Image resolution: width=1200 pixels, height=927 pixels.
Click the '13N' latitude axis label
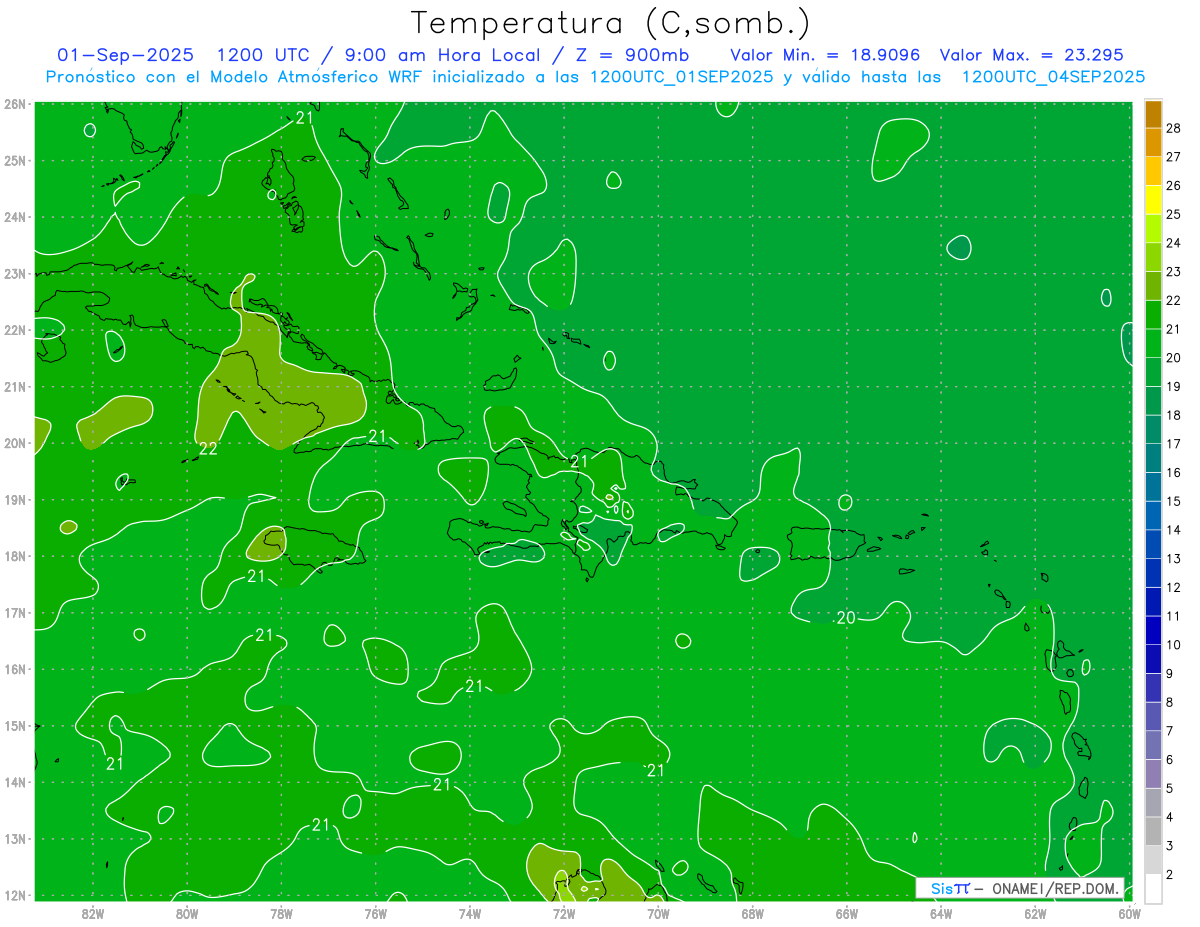pyautogui.click(x=15, y=839)
